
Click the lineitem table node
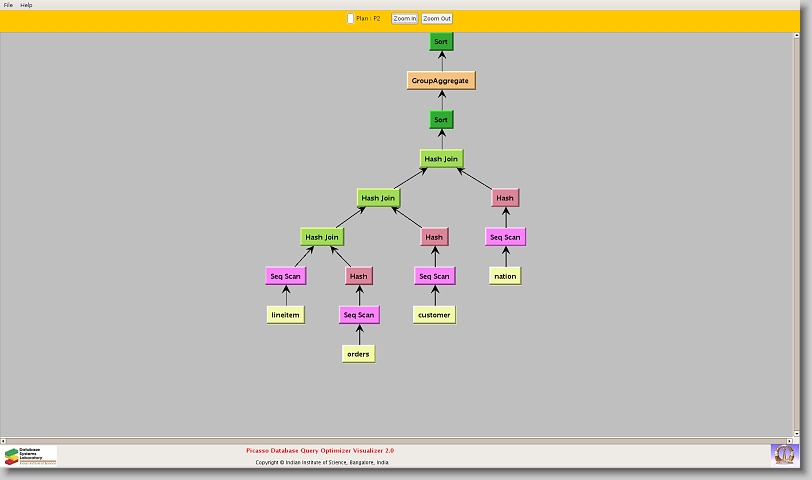tap(286, 314)
